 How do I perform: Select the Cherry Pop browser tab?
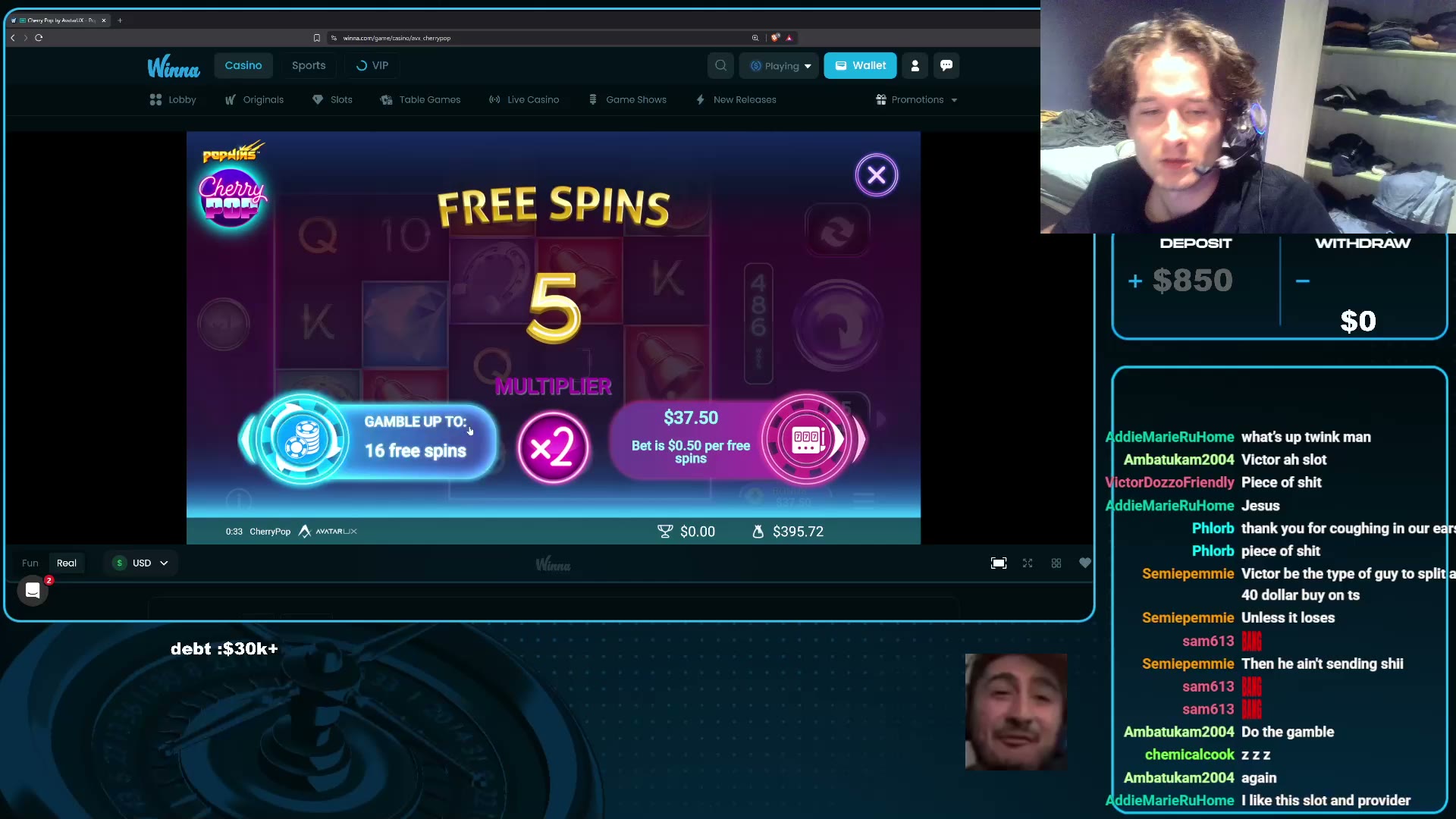[x=59, y=20]
